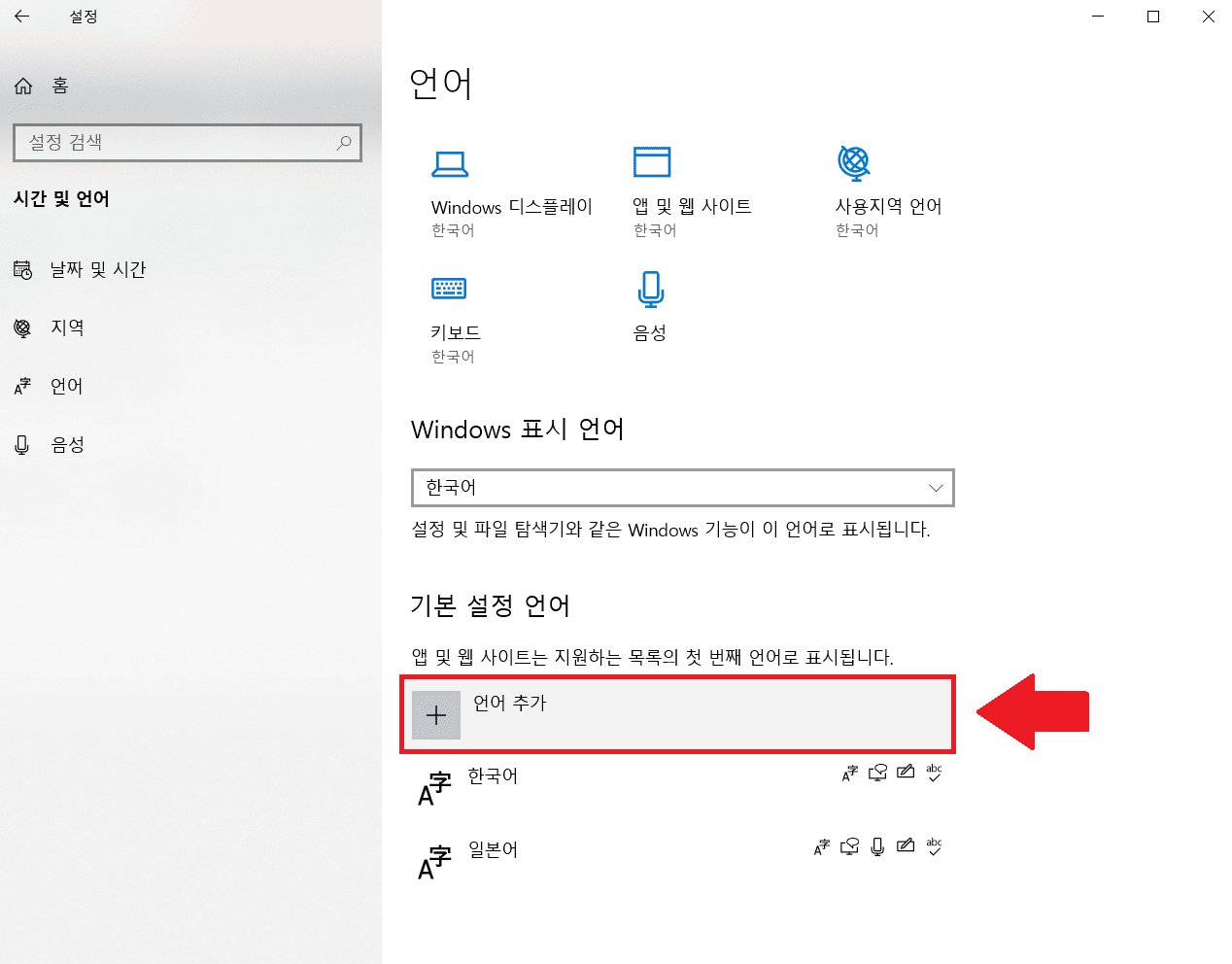Select 한국어 in preferred language list
This screenshot has height=964, width=1232.
493,776
